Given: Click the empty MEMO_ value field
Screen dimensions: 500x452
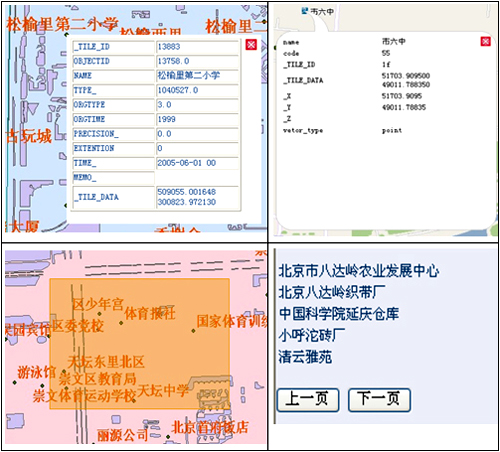Looking at the screenshot, I should [198, 178].
